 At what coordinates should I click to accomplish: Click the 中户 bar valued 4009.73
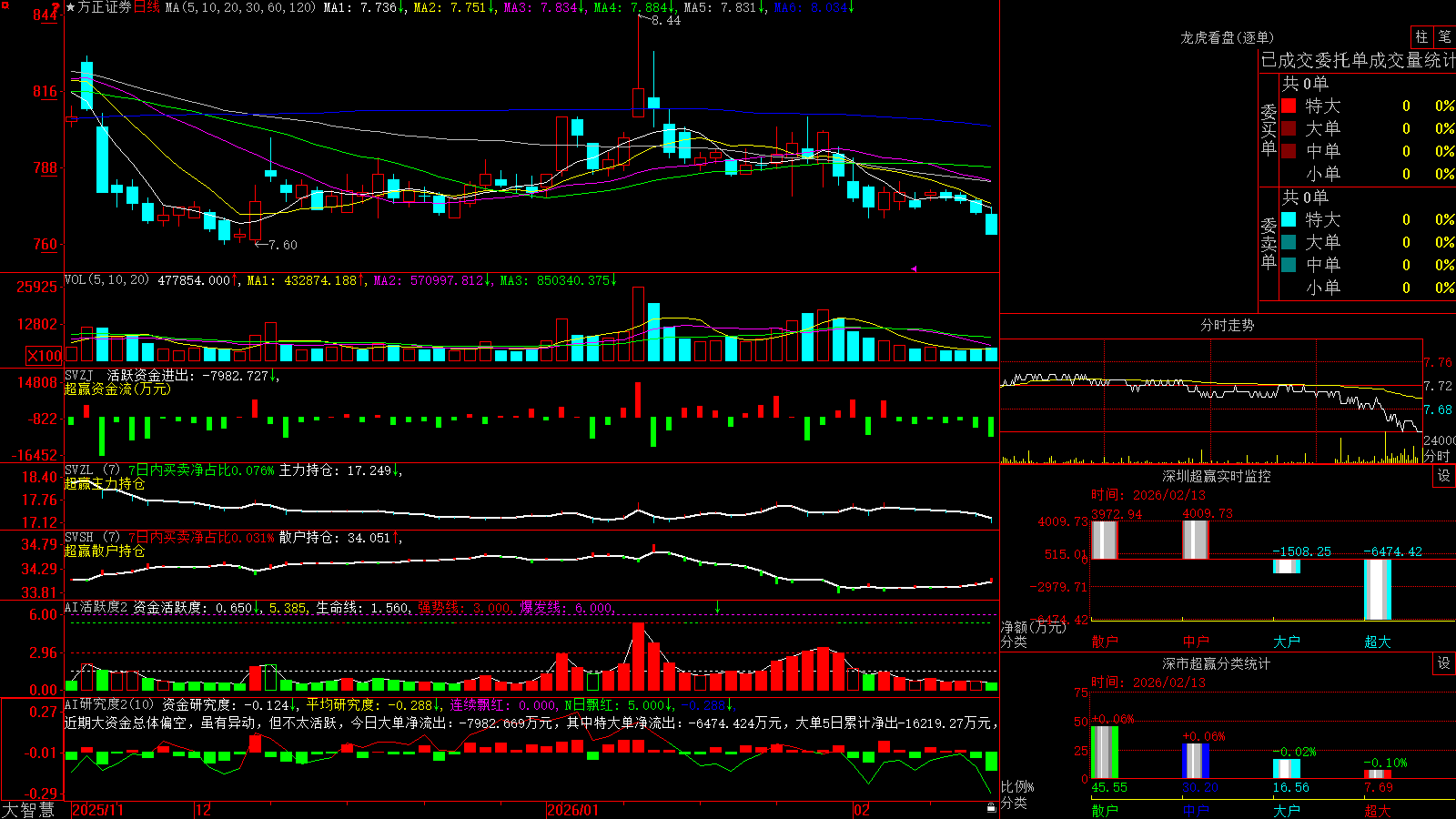(x=1195, y=540)
